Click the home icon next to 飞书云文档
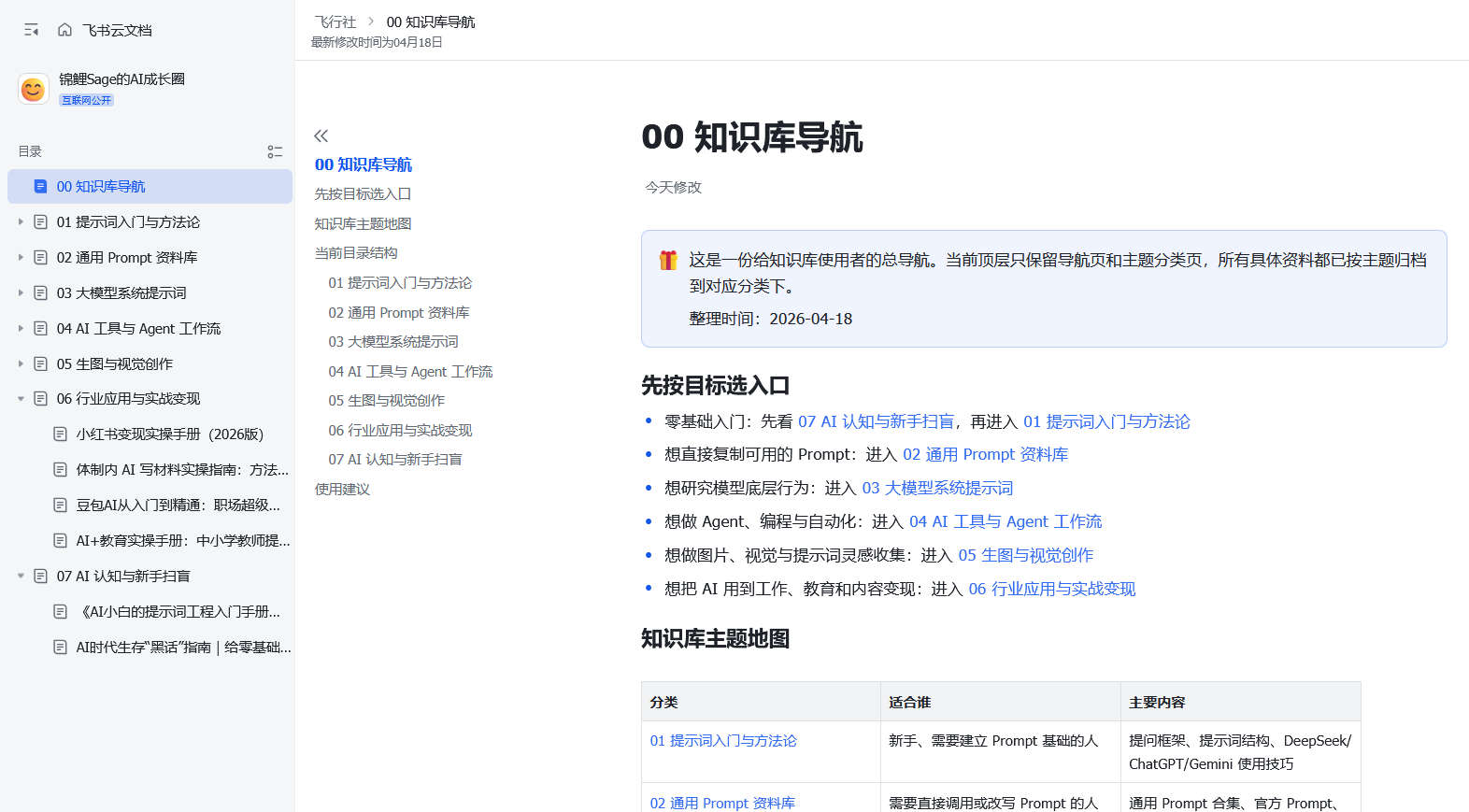The height and width of the screenshot is (812, 1469). 64,30
